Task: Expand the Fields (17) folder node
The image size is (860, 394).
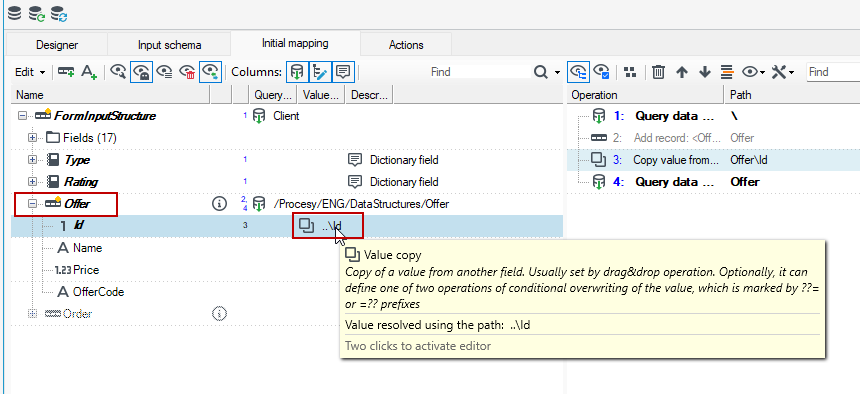Action: click(x=32, y=138)
